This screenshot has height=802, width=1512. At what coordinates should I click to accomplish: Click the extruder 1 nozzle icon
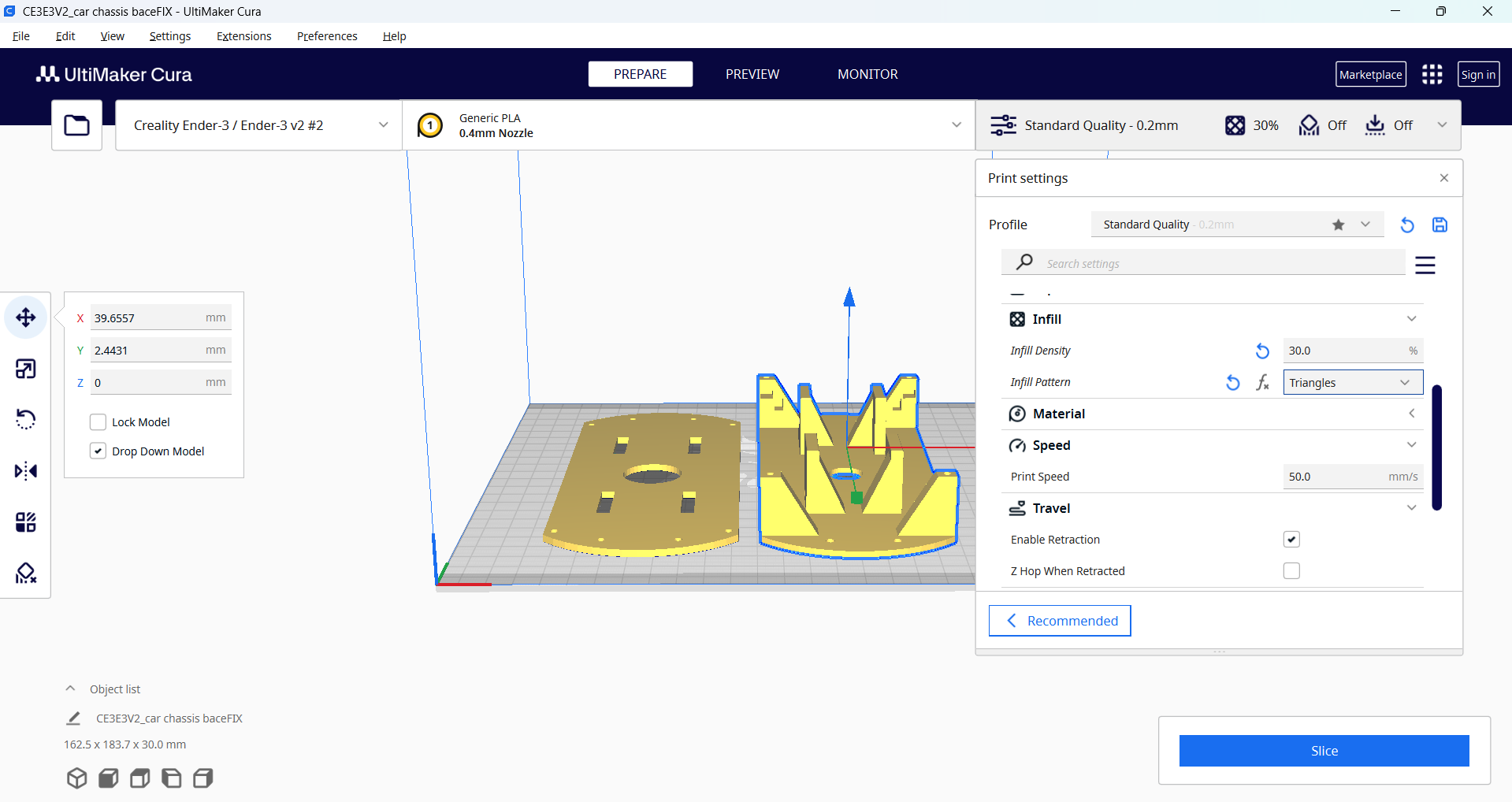click(430, 125)
